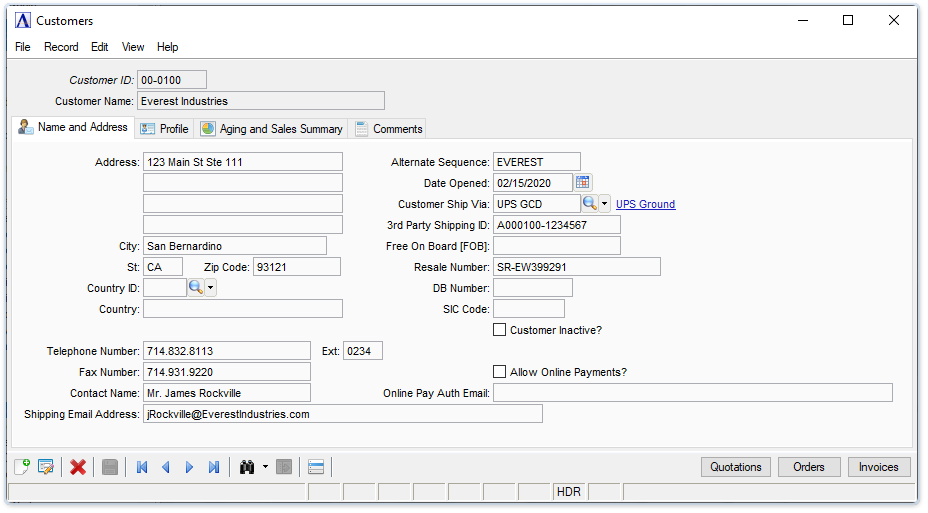The width and height of the screenshot is (928, 513).
Task: Go to the previous customer record
Action: click(166, 467)
